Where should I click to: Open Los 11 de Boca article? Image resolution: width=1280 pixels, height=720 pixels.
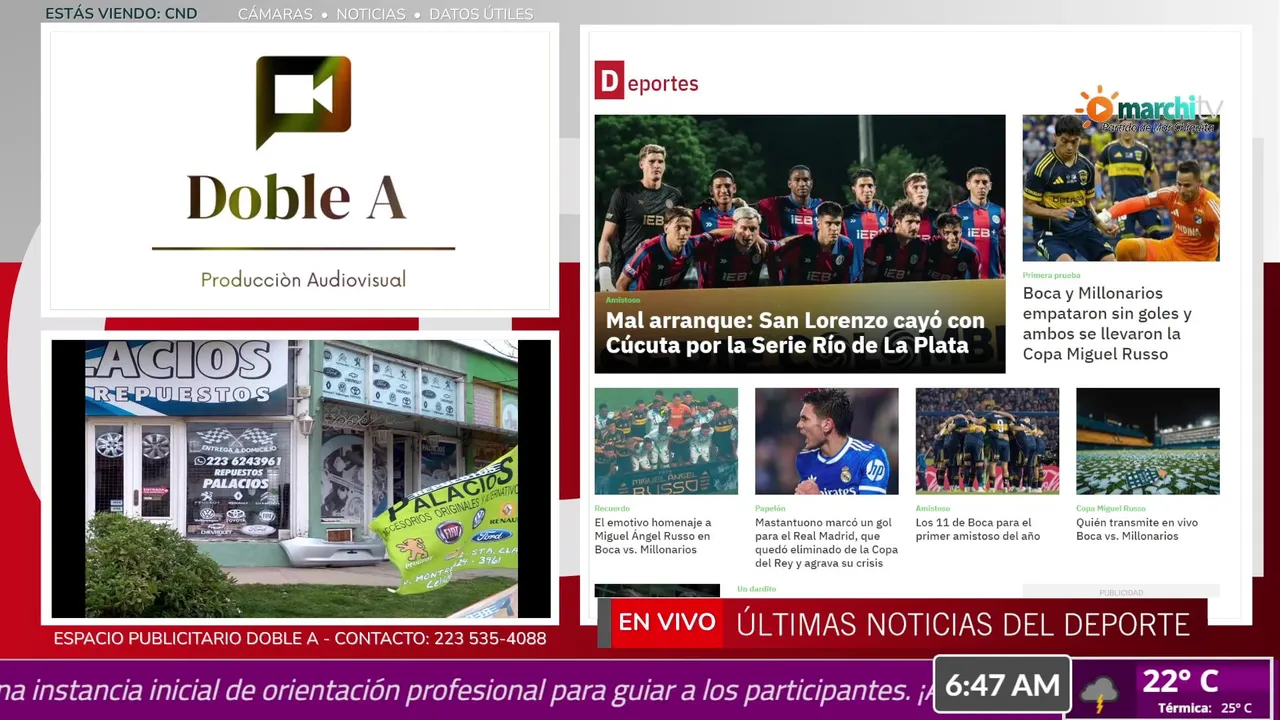[978, 529]
